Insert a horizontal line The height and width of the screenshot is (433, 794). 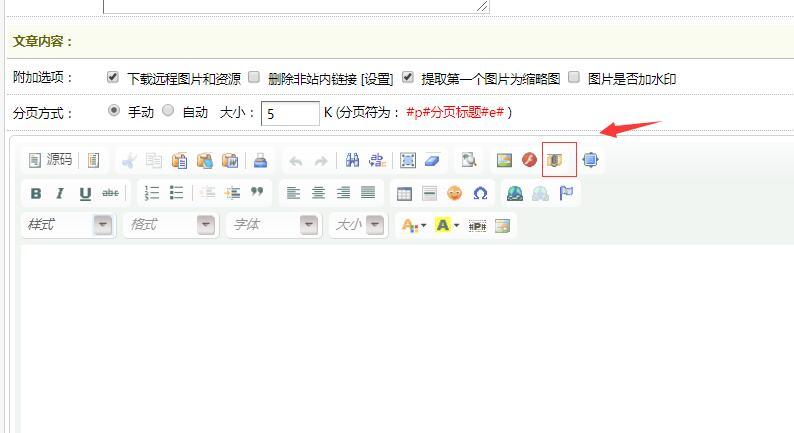429,193
